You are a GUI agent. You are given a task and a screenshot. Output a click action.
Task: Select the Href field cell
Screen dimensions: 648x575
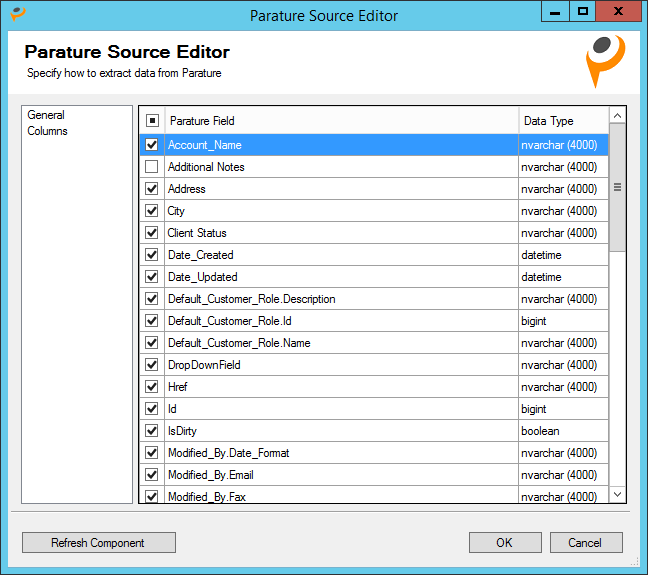coord(341,387)
